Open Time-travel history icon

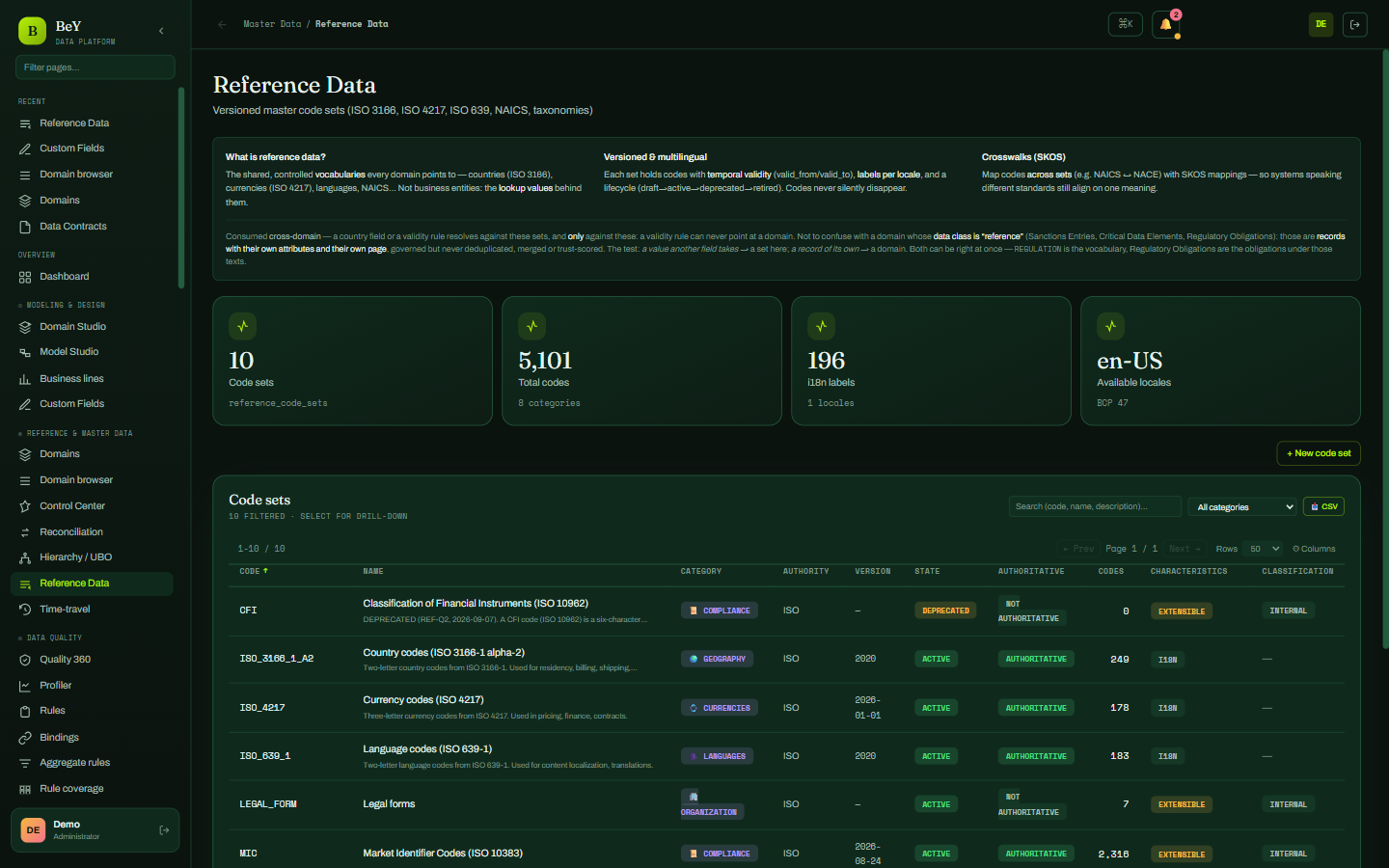(x=25, y=610)
